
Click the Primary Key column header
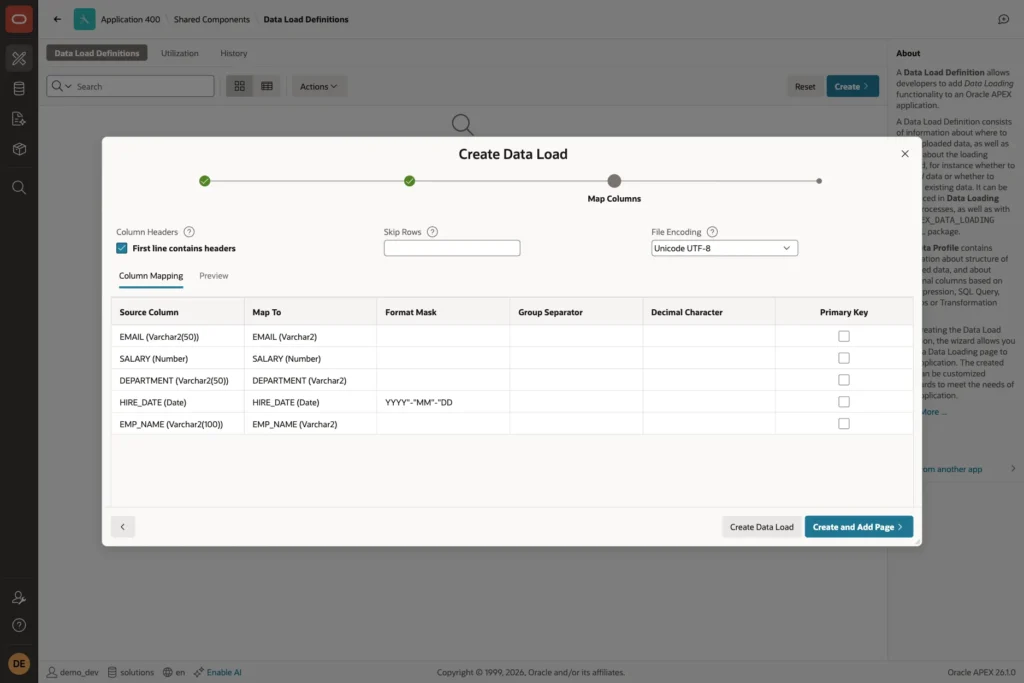pos(844,312)
